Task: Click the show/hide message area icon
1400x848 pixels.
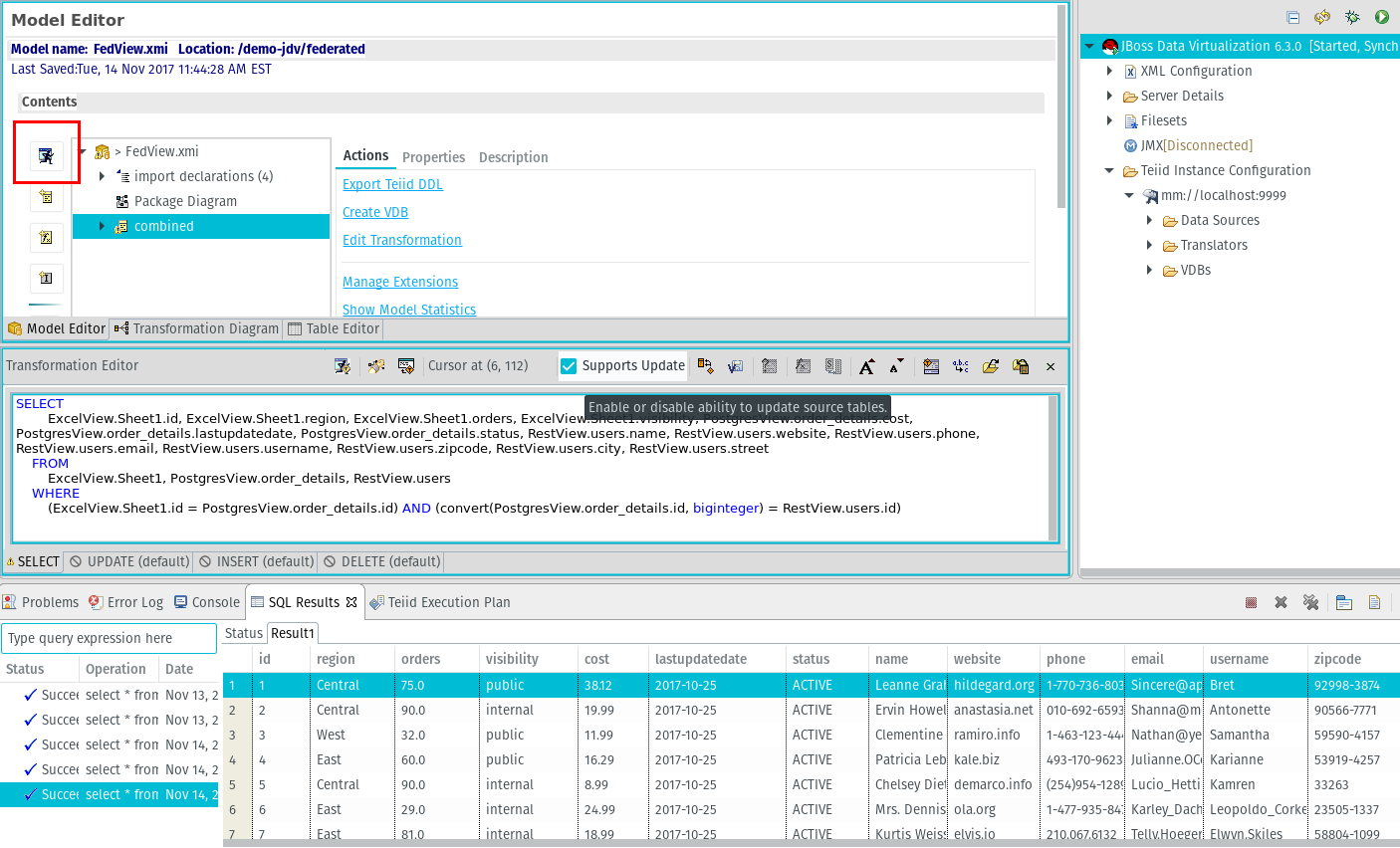Action: [931, 366]
